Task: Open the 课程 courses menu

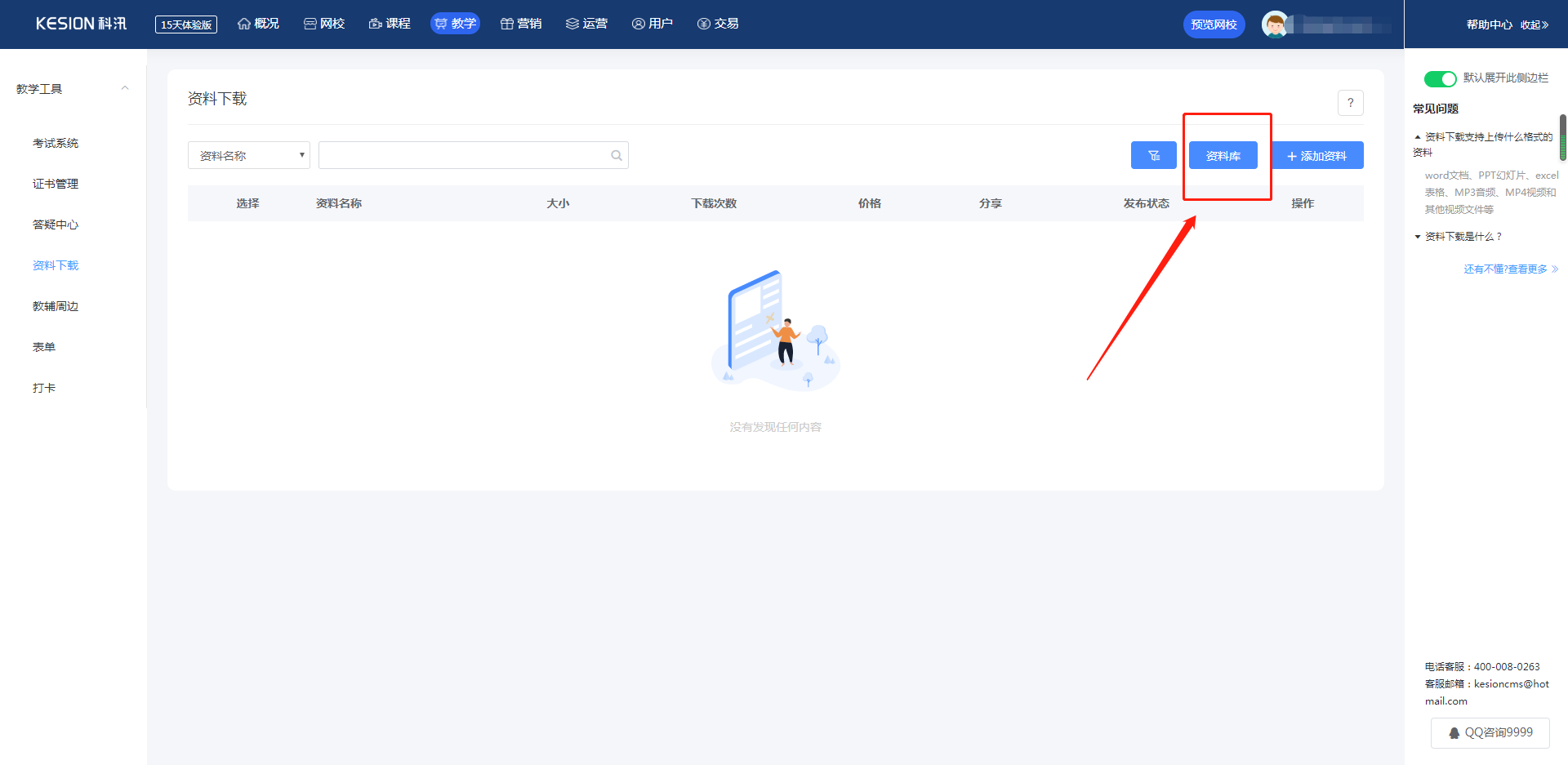Action: pyautogui.click(x=390, y=24)
